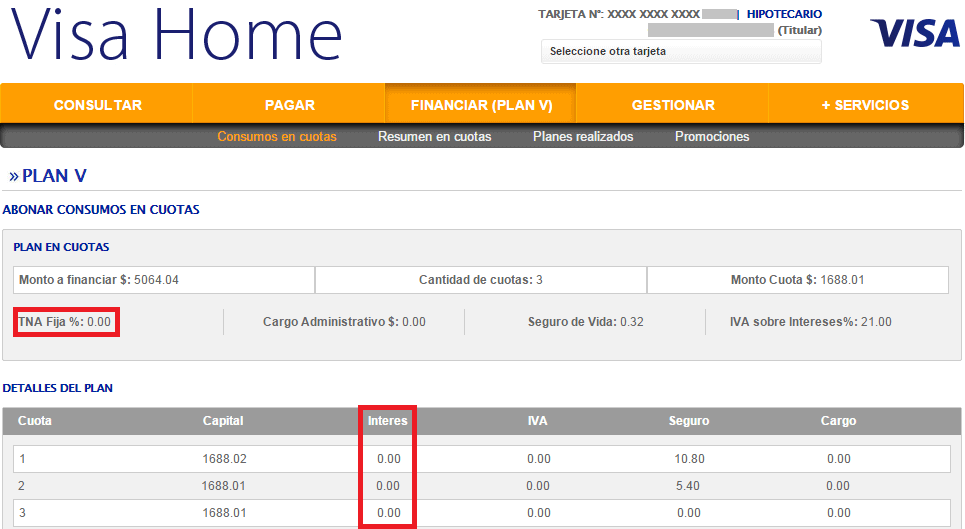This screenshot has height=529, width=965.
Task: Go to Consumos en cuotas submenu
Action: click(x=277, y=137)
